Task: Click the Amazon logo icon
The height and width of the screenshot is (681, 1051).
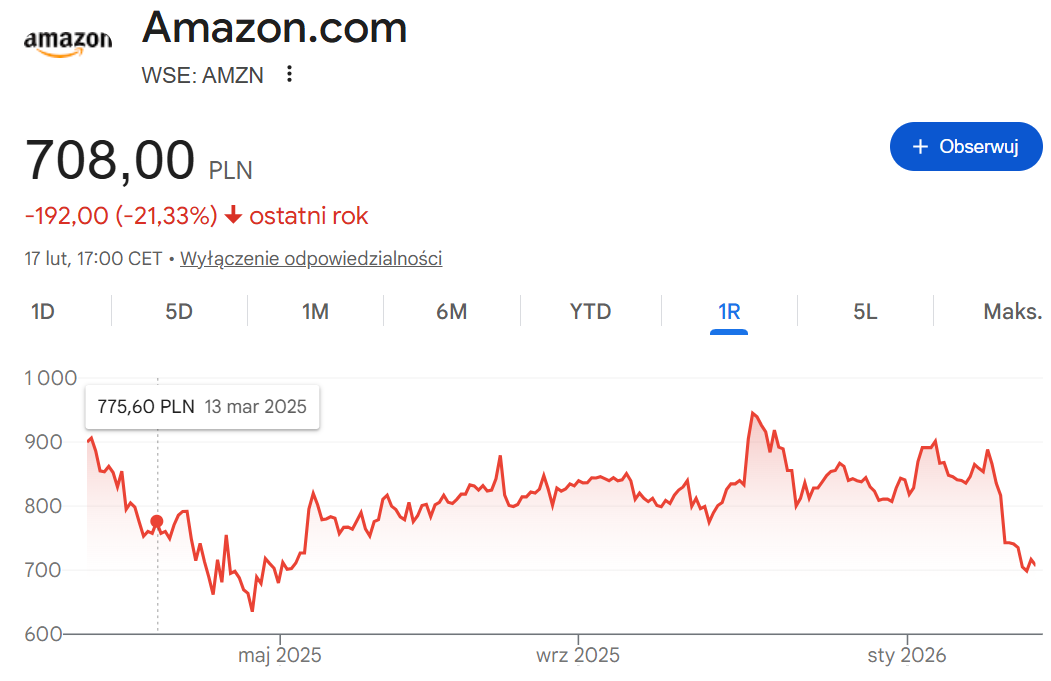Action: click(x=68, y=41)
